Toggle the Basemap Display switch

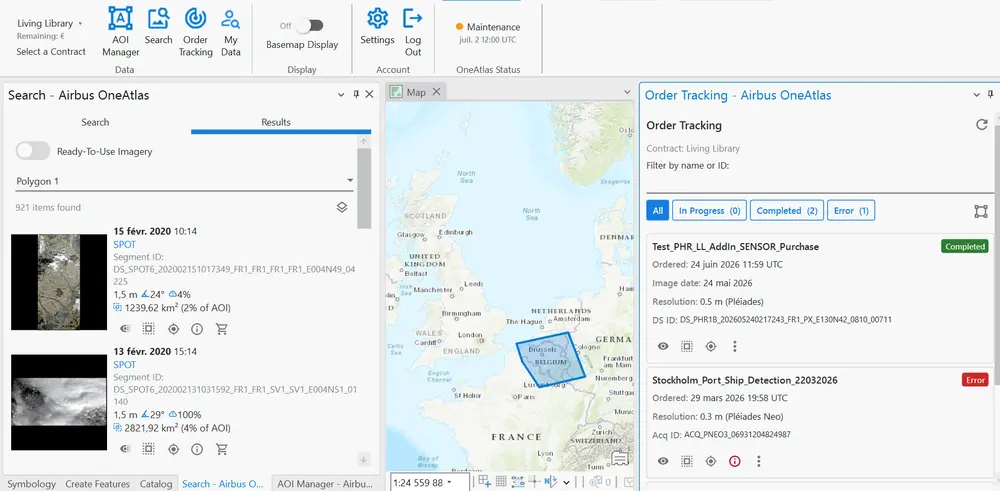pyautogui.click(x=310, y=26)
